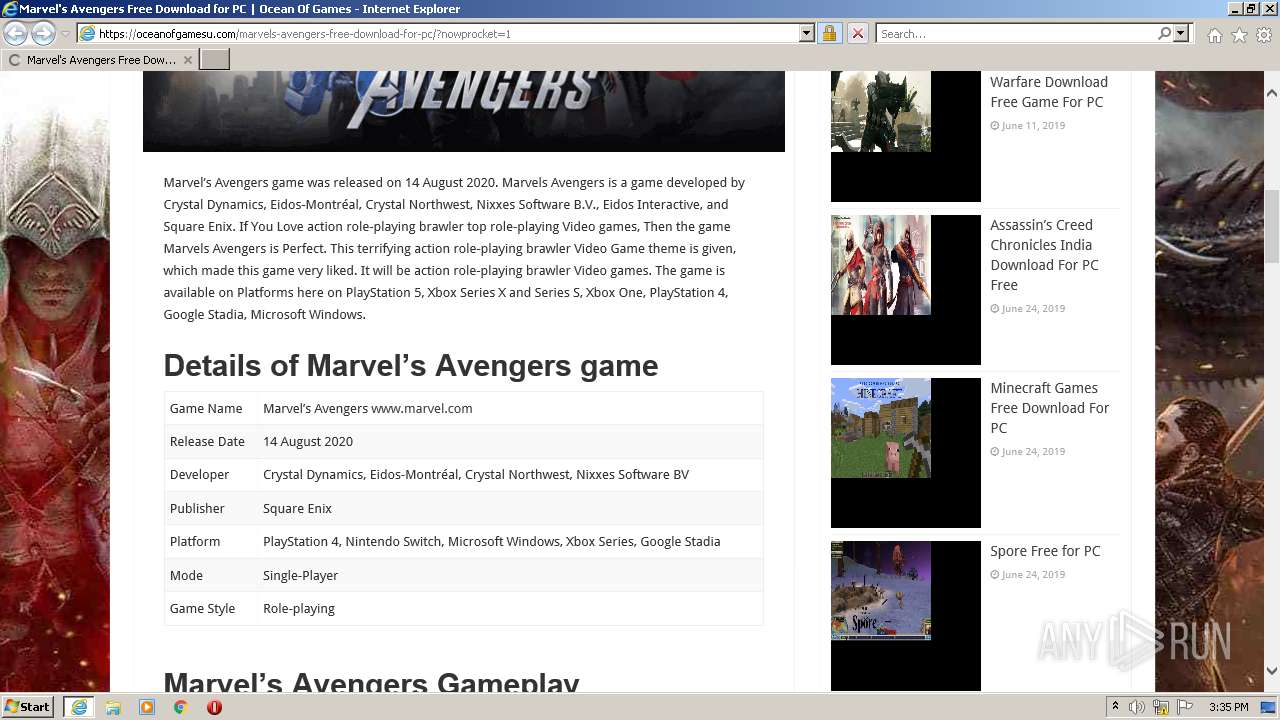Click the Marvel's Avengers Gameplay heading
The height and width of the screenshot is (720, 1280).
tap(372, 682)
